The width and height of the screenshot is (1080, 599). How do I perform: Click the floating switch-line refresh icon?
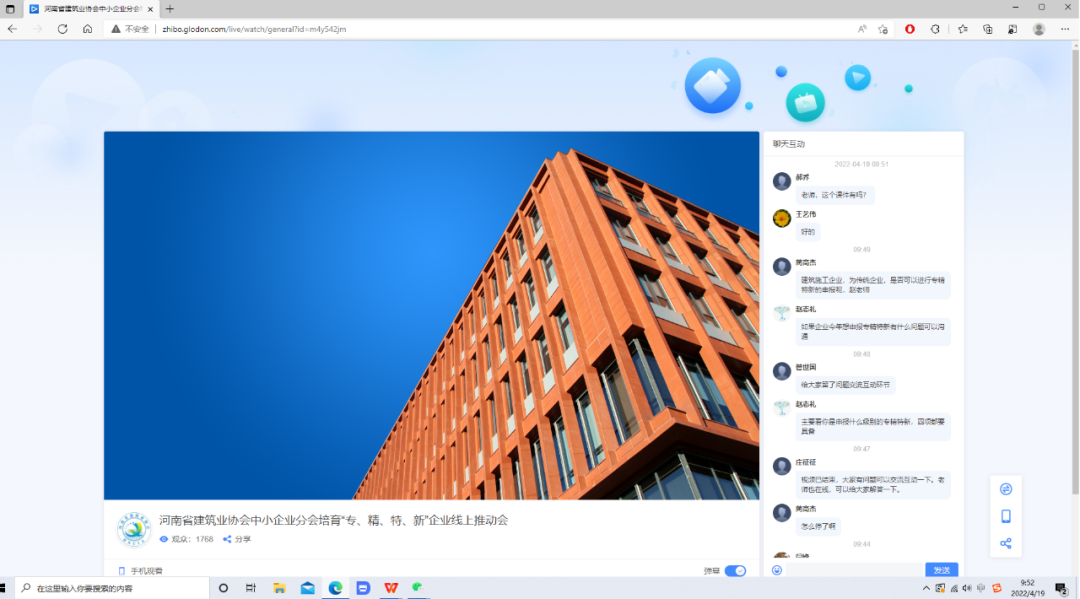1006,489
